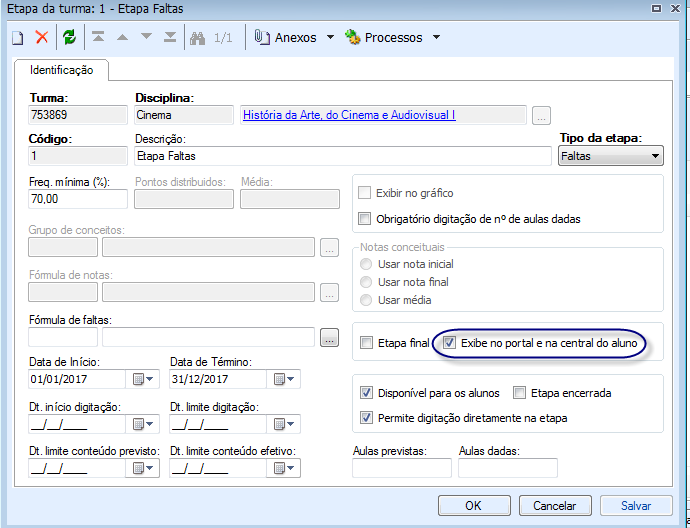Check Obrigatório digitação de nº de aulas dadas

click(365, 219)
